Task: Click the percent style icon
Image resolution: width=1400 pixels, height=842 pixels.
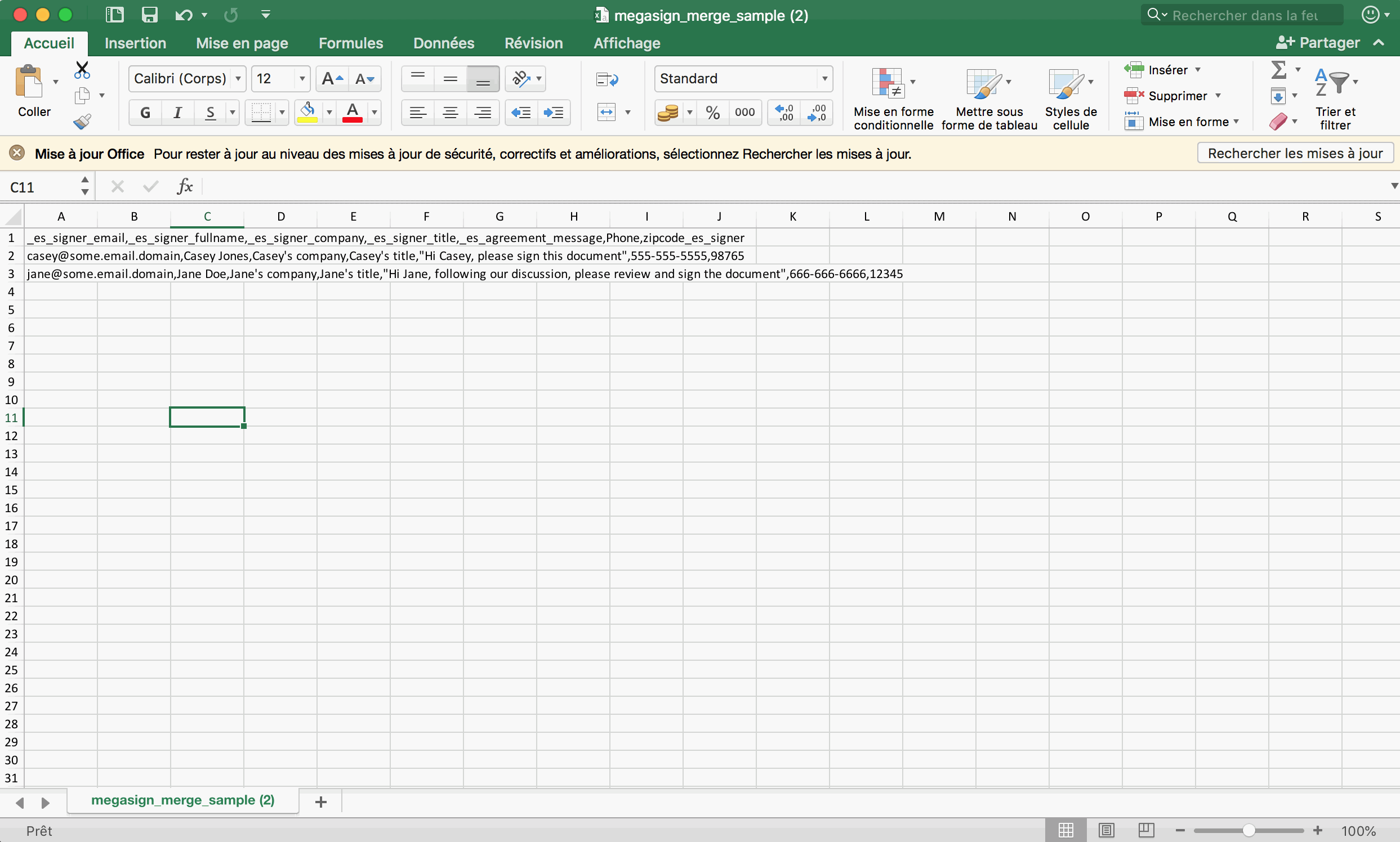Action: coord(712,113)
